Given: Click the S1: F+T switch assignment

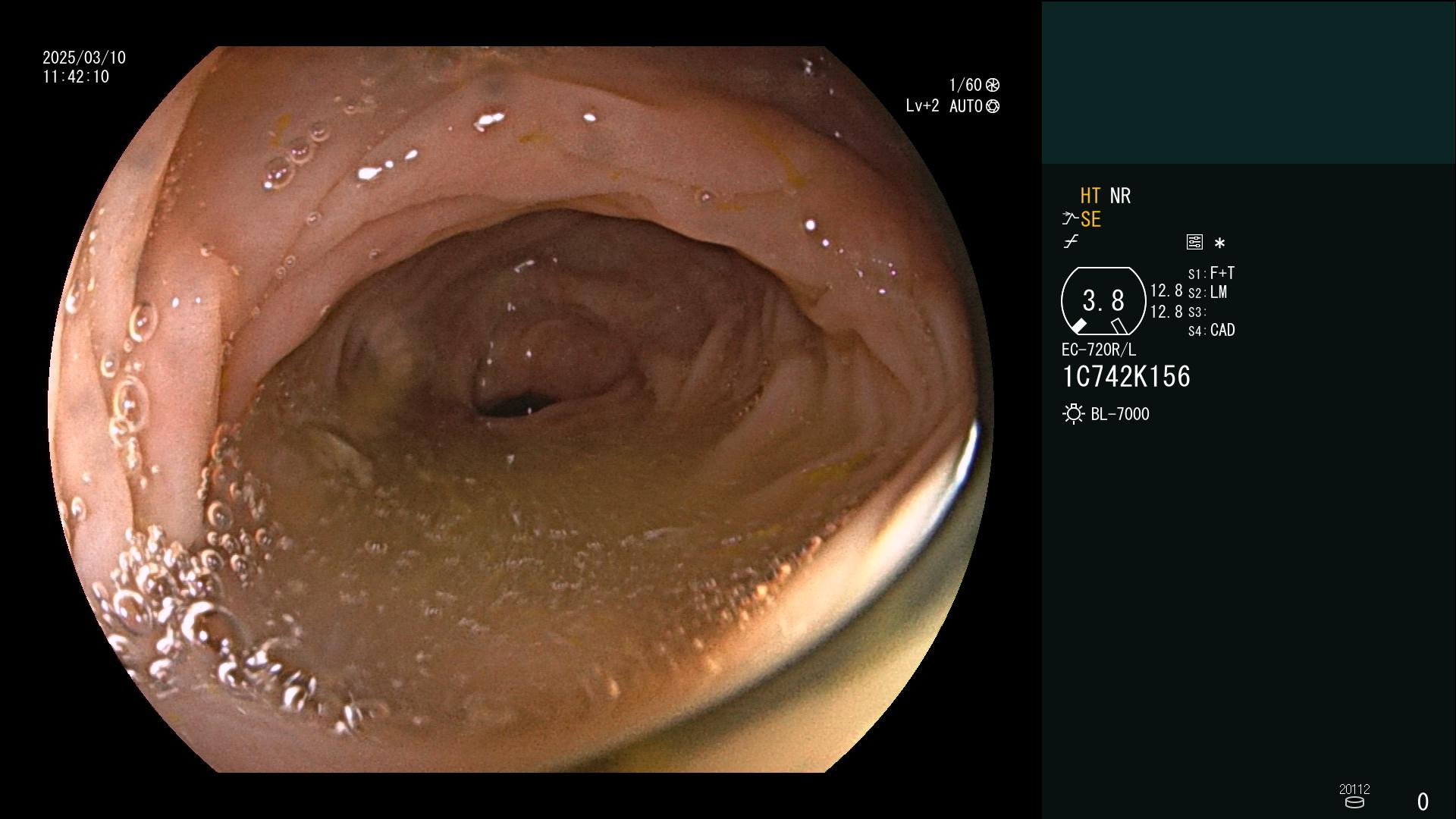Looking at the screenshot, I should pyautogui.click(x=1212, y=273).
